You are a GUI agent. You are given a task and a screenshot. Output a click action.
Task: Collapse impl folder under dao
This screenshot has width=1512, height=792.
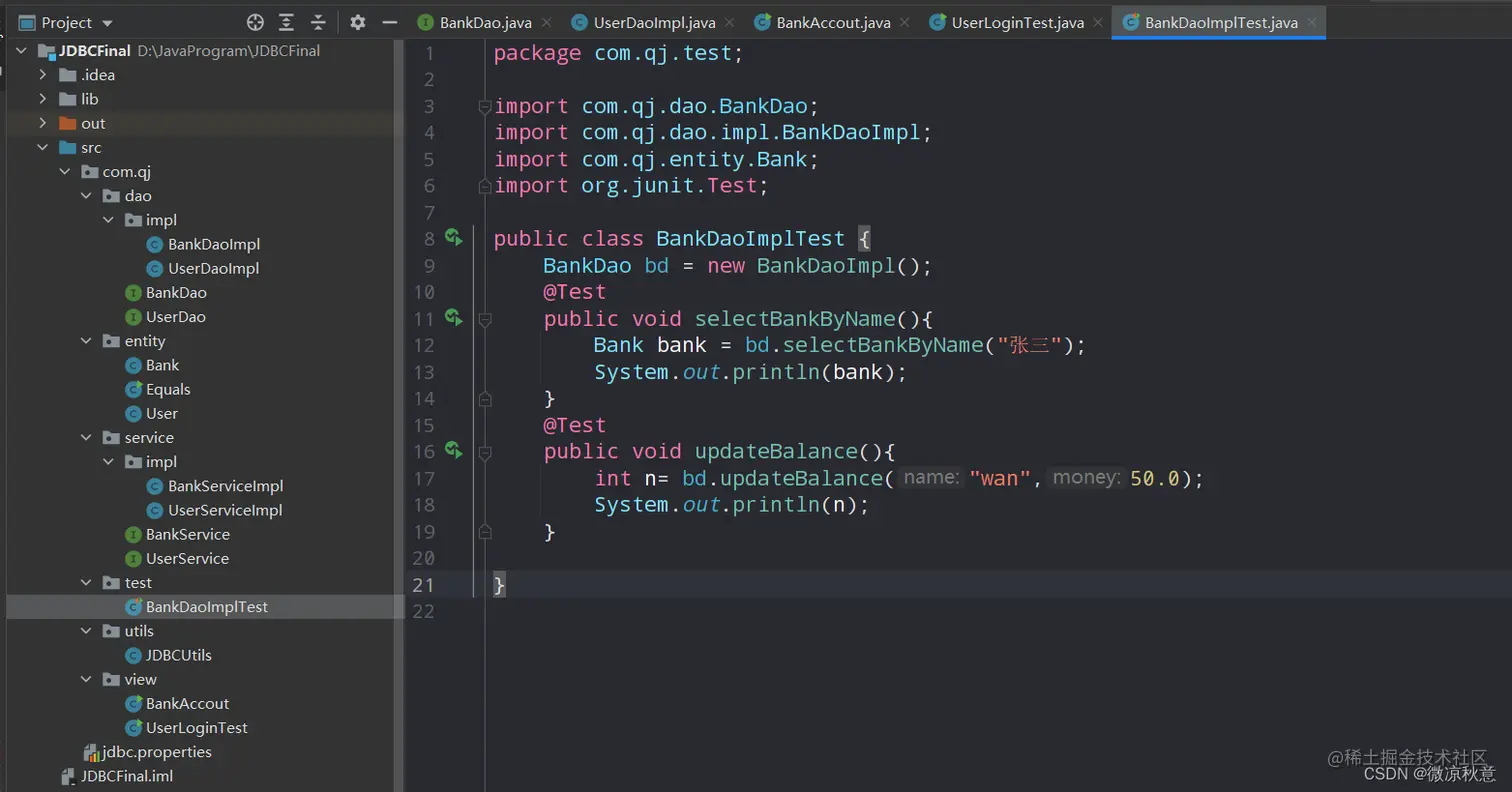pos(108,220)
